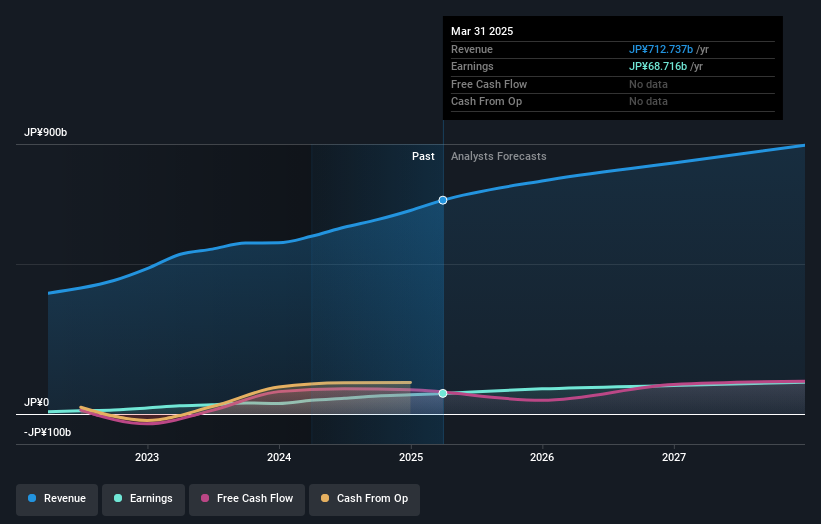Screen dimensions: 821x524
Task: Click the JP¥0 y-axis label
Action: pos(37,403)
